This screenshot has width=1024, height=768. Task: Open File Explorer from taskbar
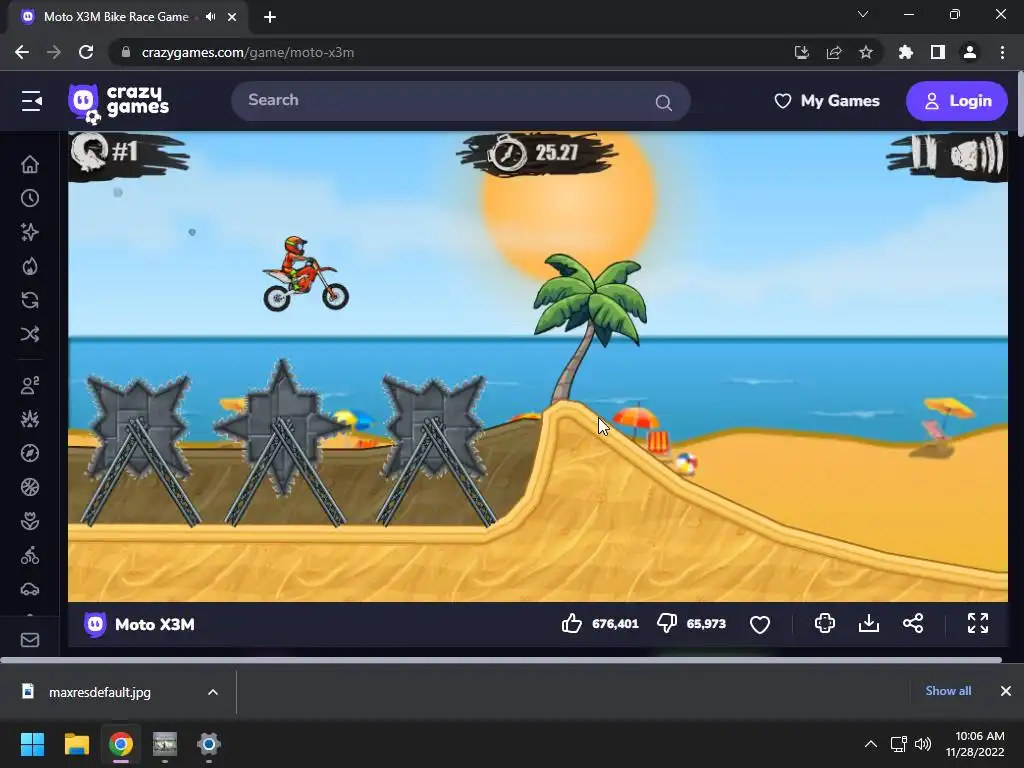click(76, 744)
